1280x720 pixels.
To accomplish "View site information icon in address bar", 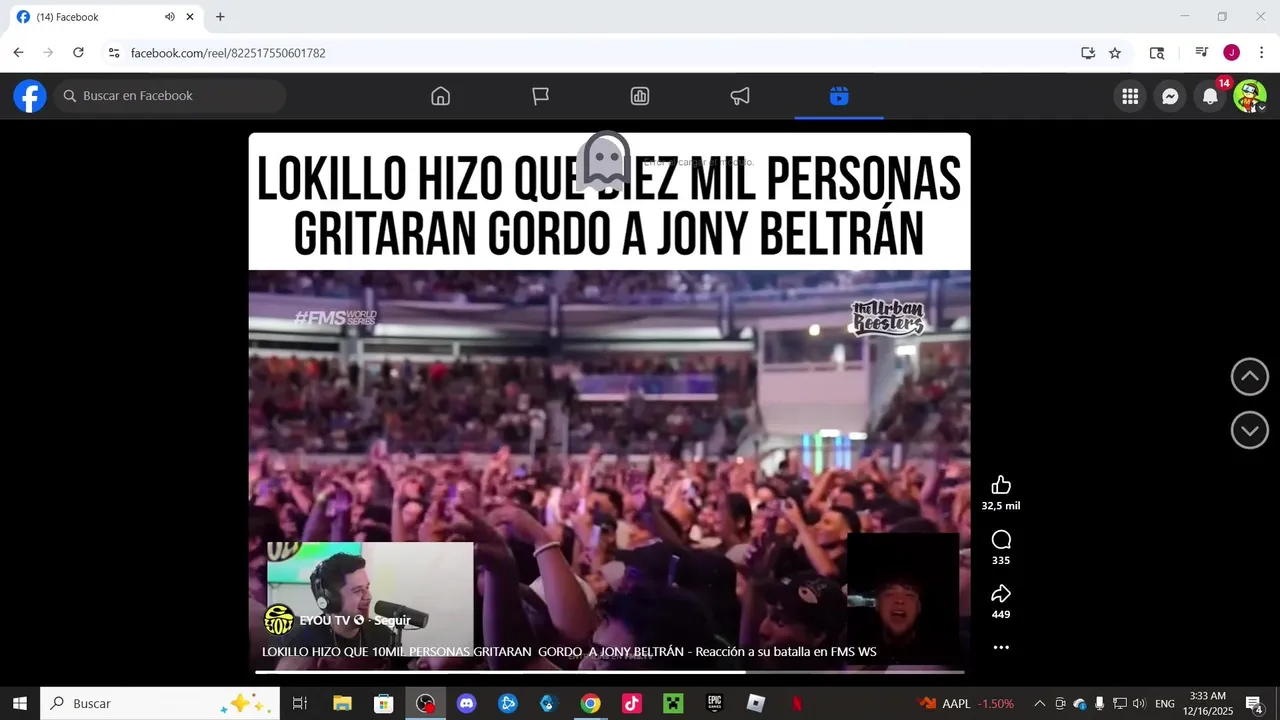I will [x=114, y=53].
